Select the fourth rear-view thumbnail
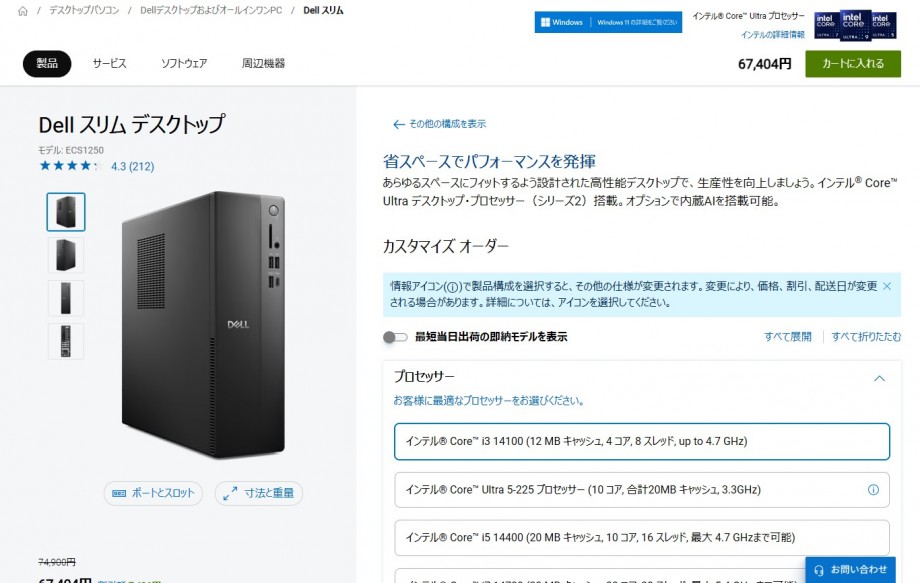This screenshot has width=920, height=583. click(x=66, y=341)
